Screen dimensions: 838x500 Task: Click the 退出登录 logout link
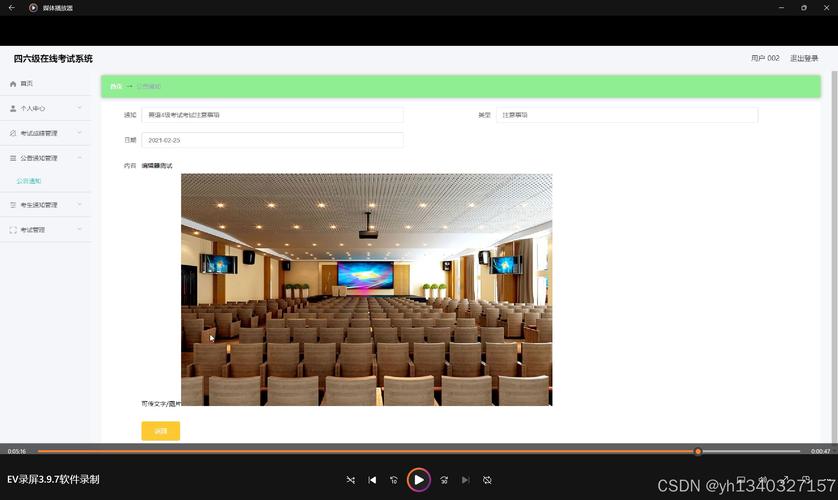(x=803, y=59)
